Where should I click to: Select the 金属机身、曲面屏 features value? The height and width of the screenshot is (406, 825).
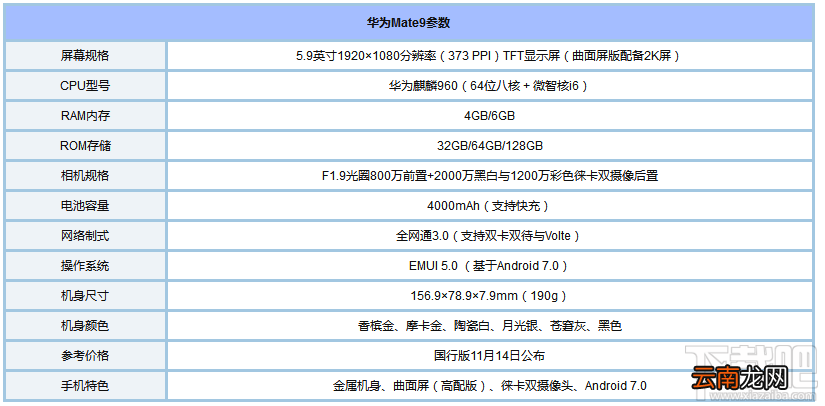(489, 385)
